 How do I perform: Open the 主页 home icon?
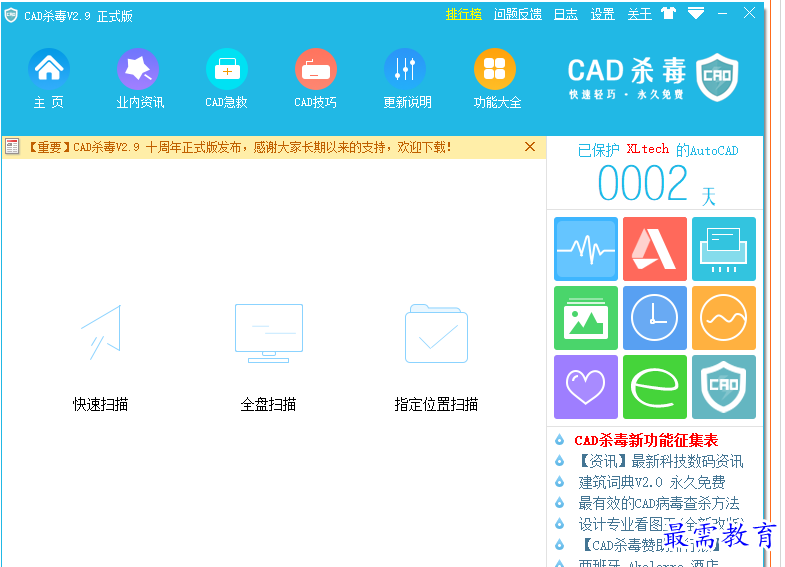(x=49, y=69)
